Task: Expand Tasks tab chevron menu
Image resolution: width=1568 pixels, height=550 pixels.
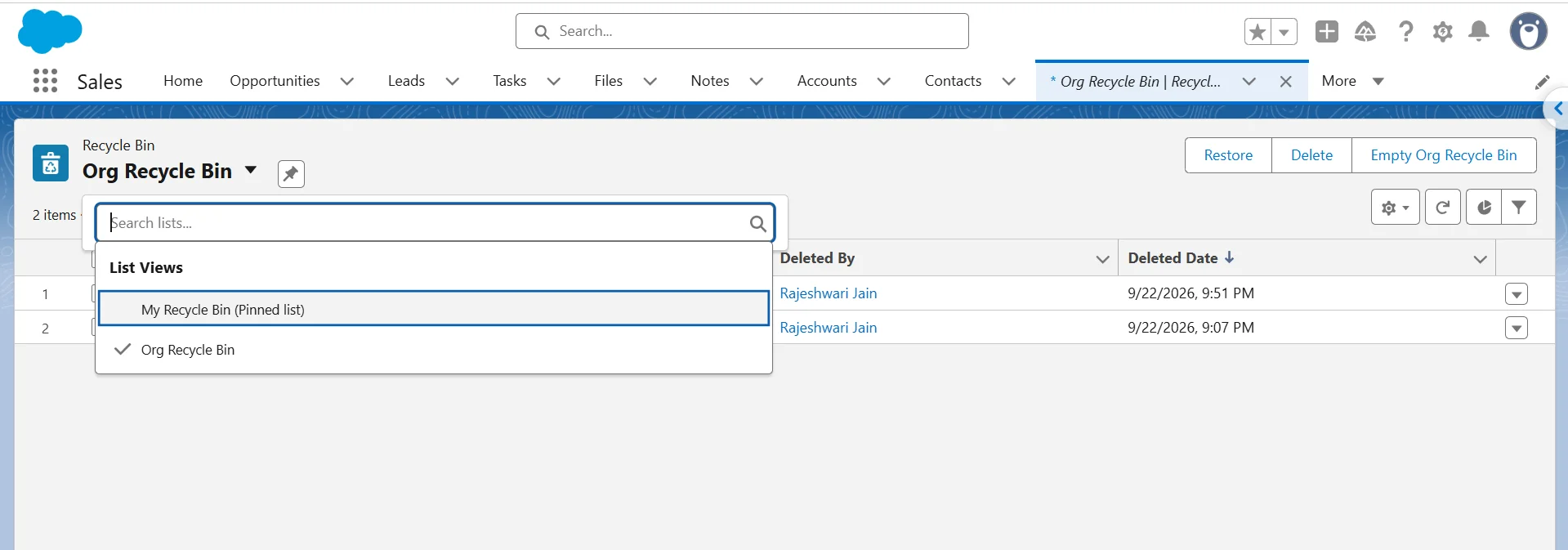Action: pos(553,81)
